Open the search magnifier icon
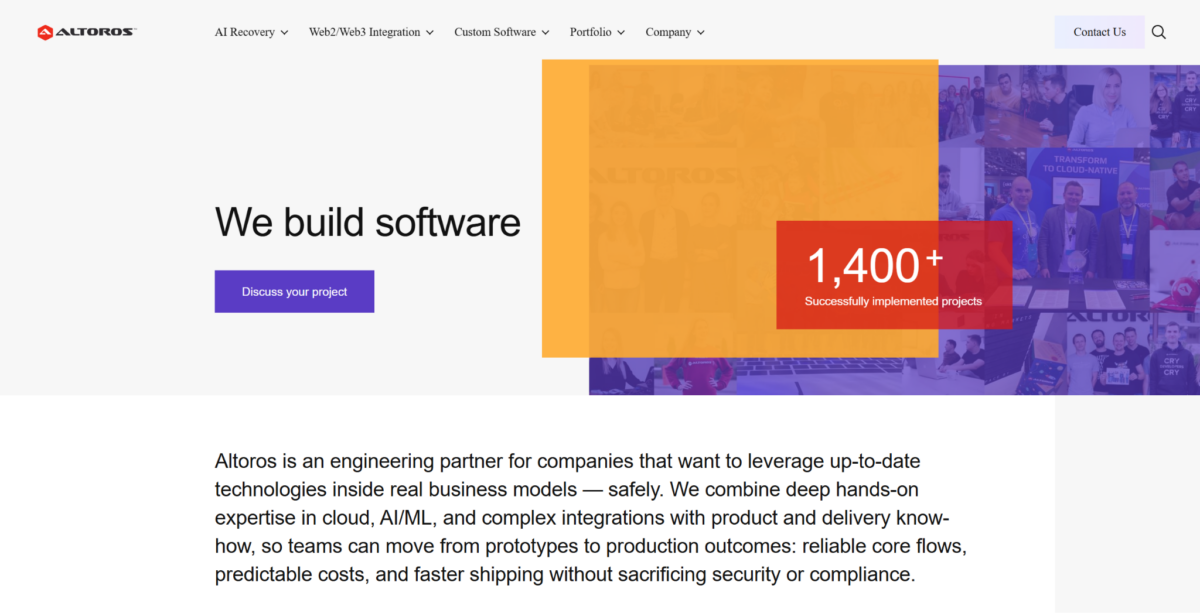The height and width of the screenshot is (613, 1200). [x=1158, y=32]
